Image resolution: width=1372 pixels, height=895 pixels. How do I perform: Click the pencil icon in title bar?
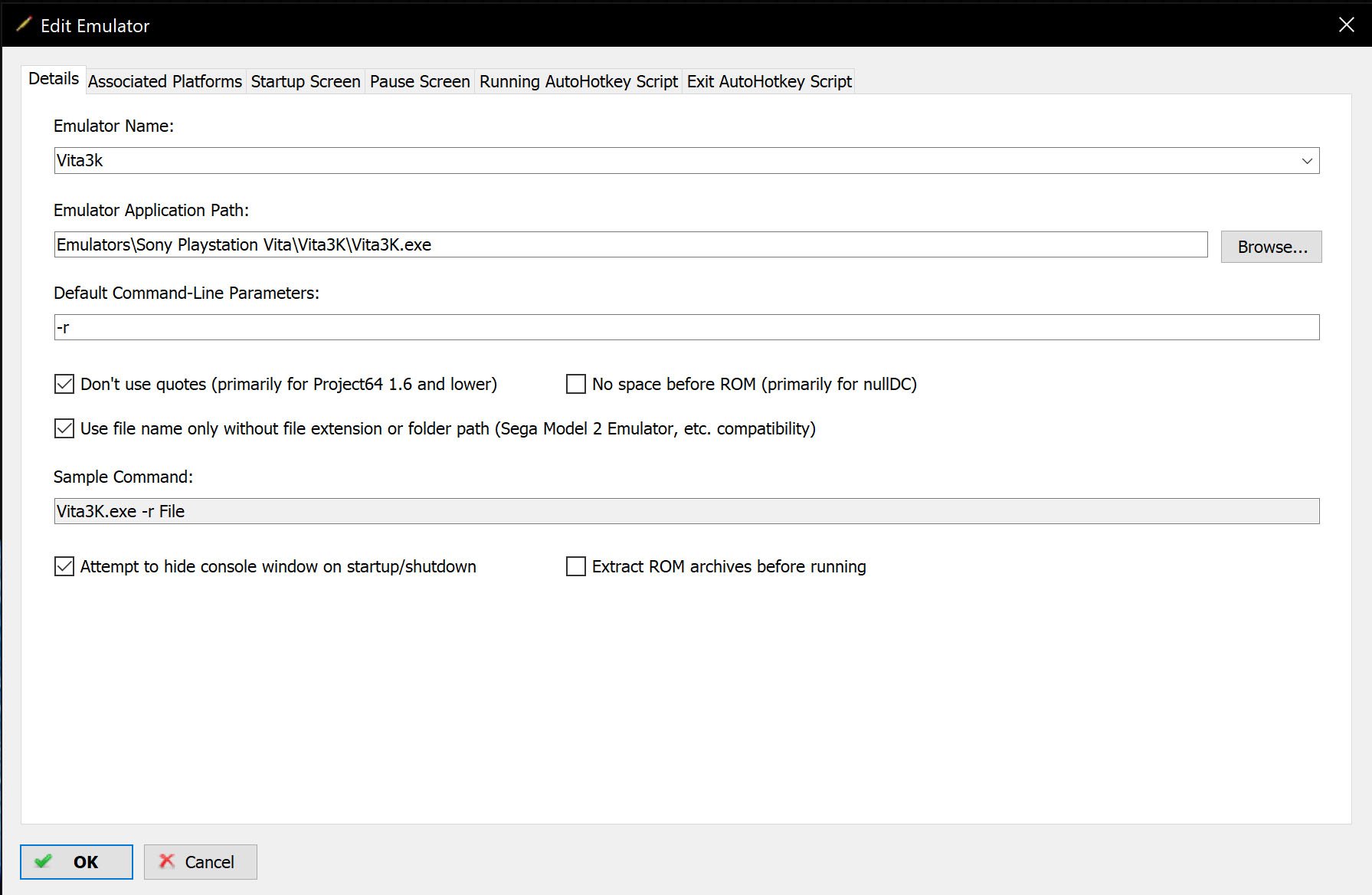point(25,25)
